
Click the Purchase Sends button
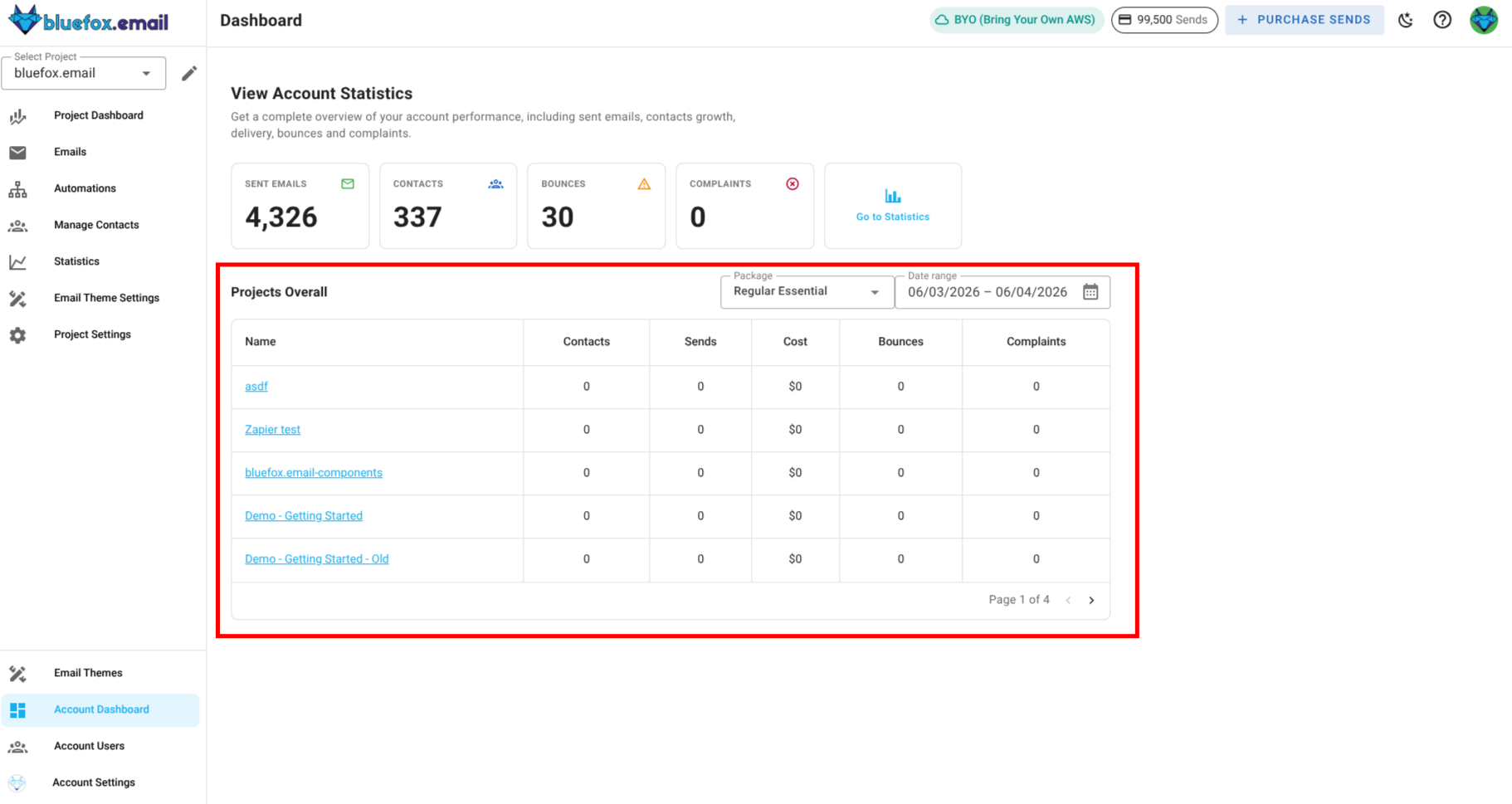(x=1304, y=20)
